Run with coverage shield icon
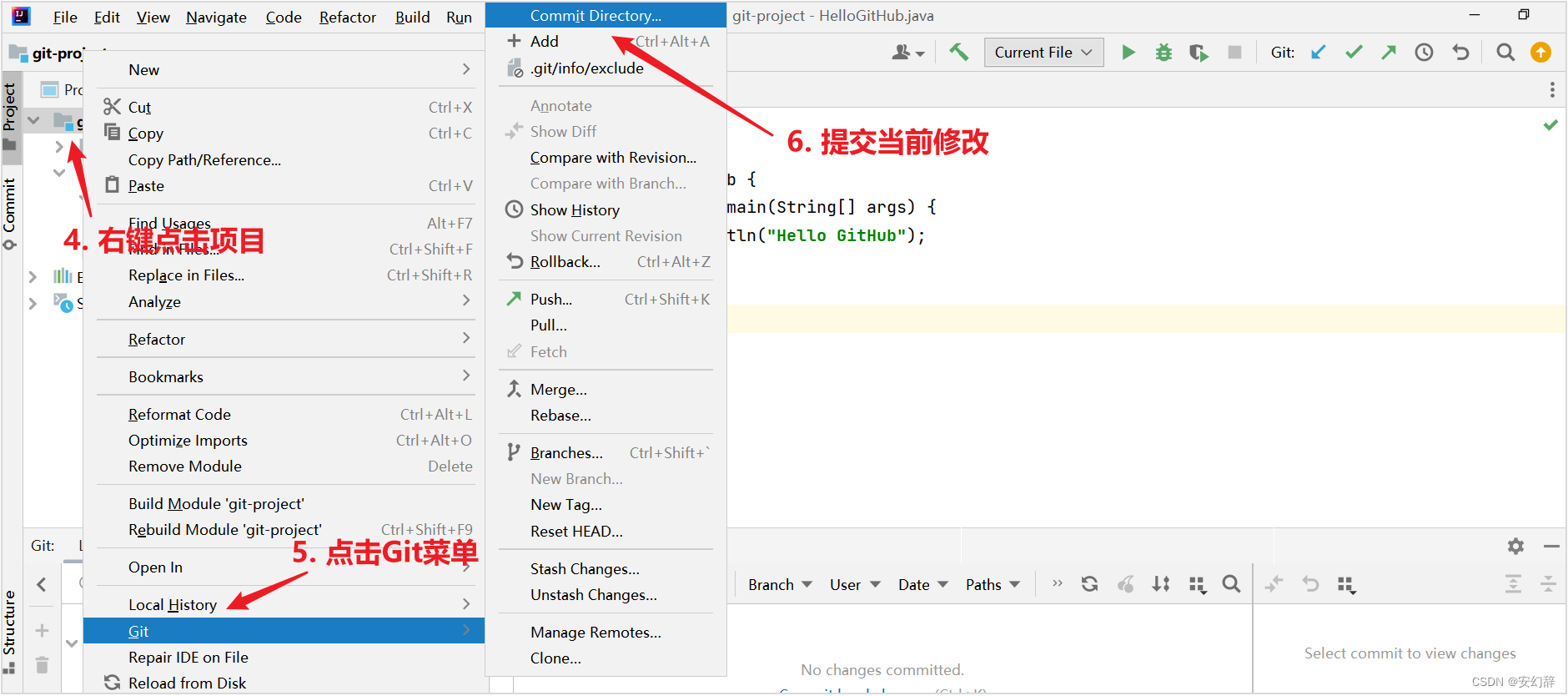The width and height of the screenshot is (1568, 696). coord(1199,53)
